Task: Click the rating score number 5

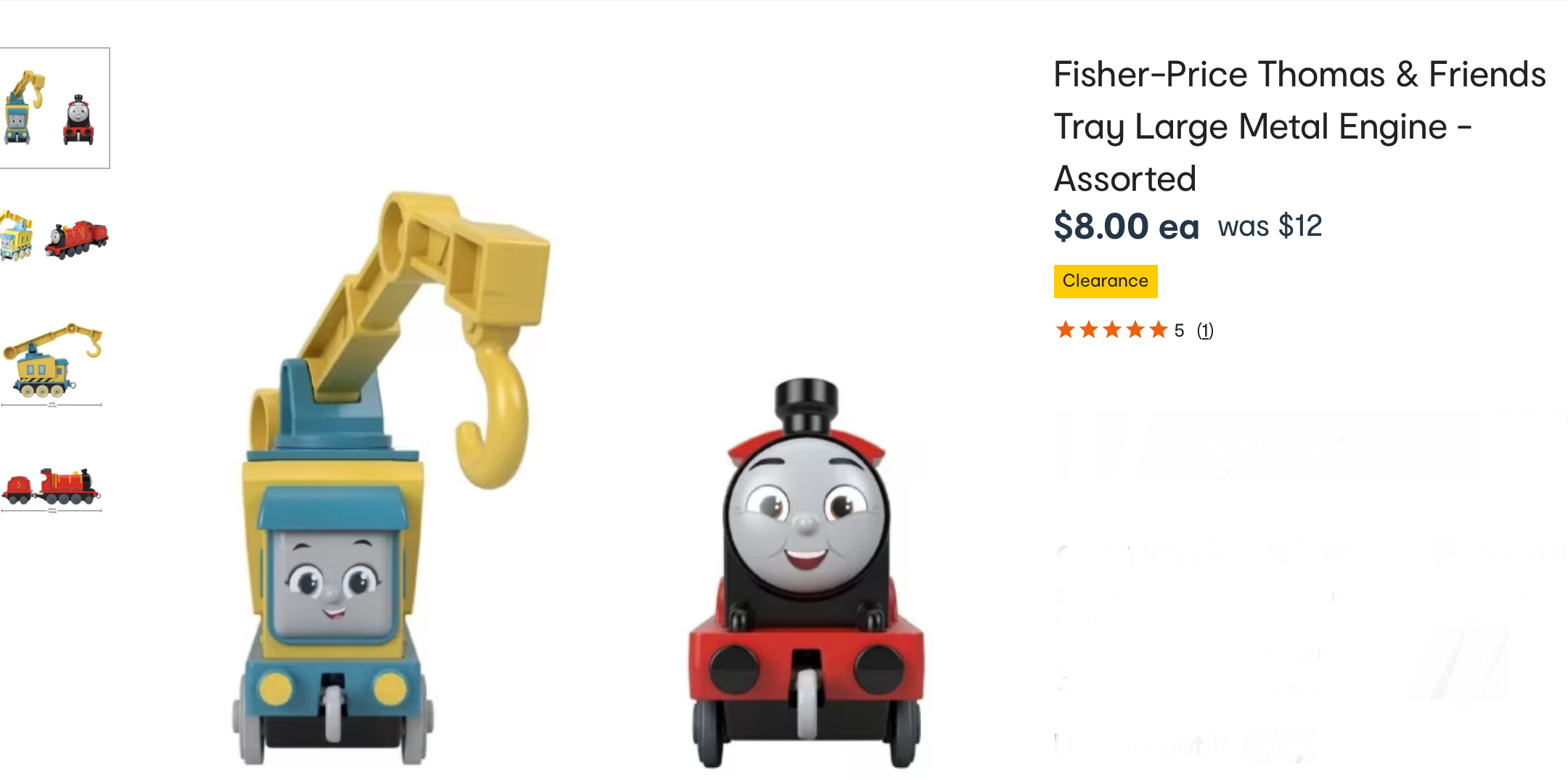Action: [1179, 331]
